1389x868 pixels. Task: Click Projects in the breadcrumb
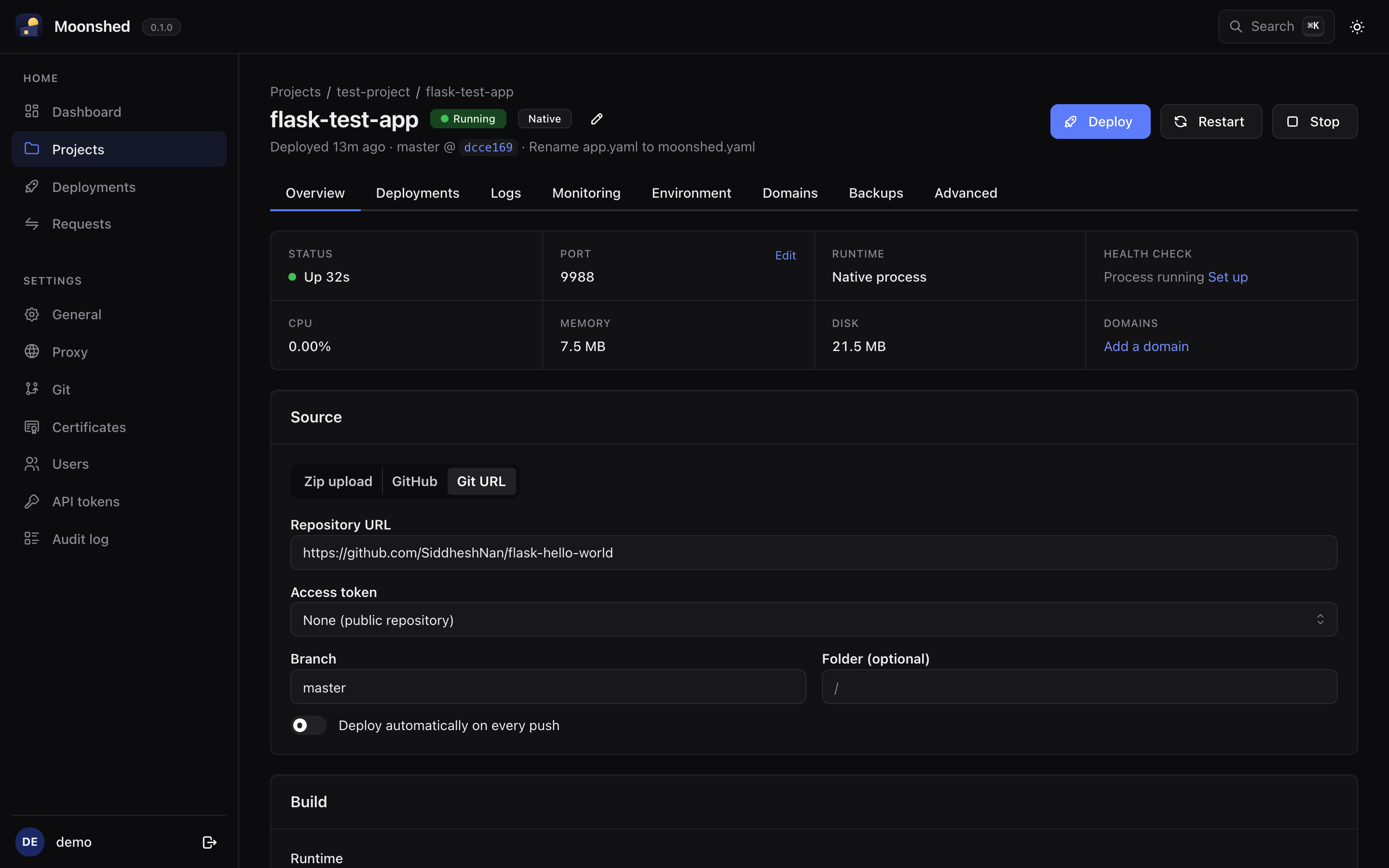[x=295, y=92]
